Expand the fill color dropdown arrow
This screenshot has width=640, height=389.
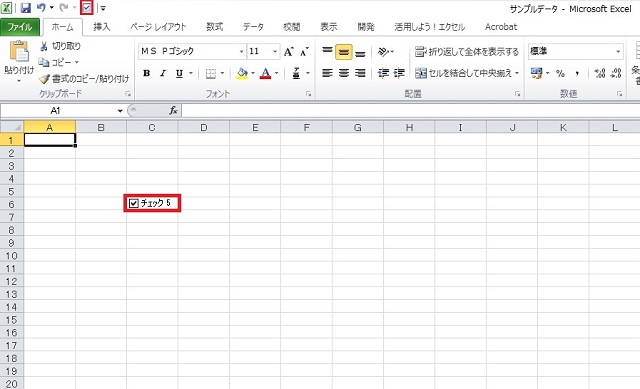pos(253,73)
